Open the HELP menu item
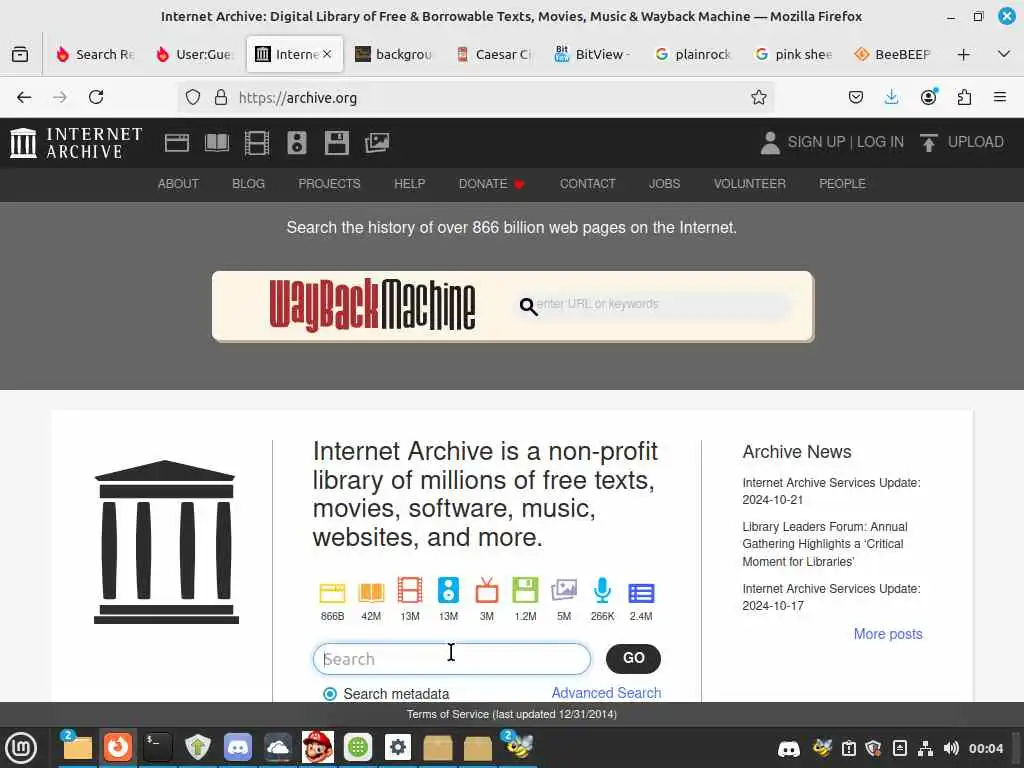Screen dimensions: 1024x768 (x=409, y=184)
